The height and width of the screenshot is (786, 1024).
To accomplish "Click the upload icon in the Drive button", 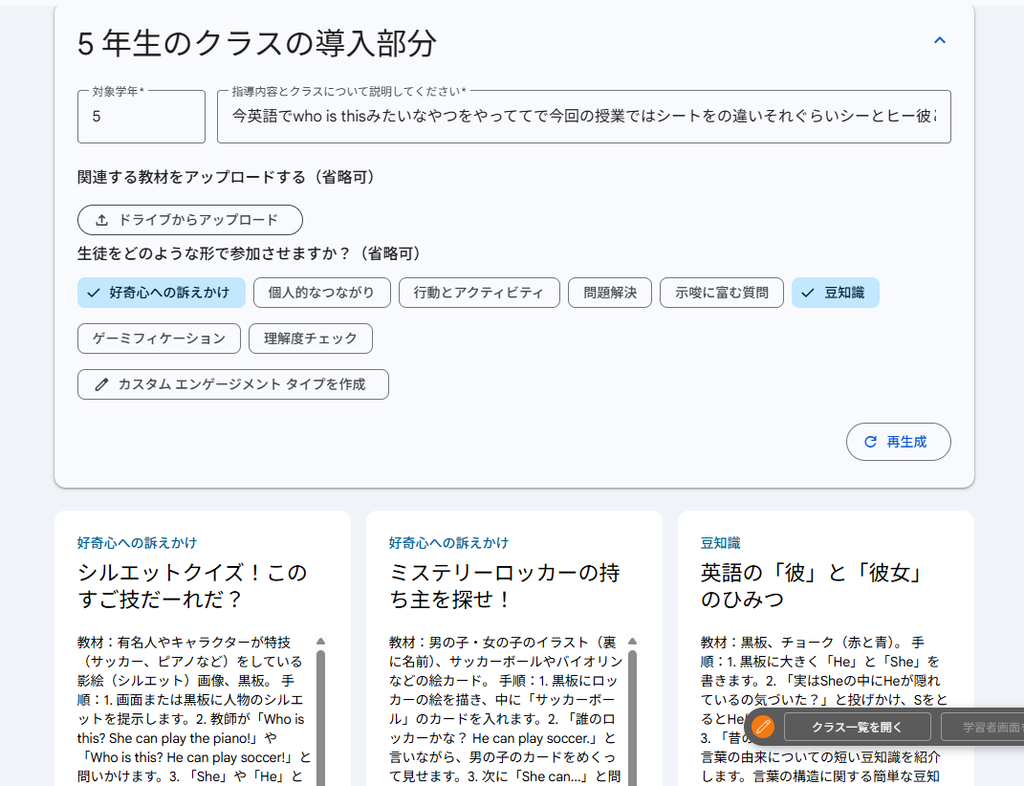I will click(x=102, y=220).
